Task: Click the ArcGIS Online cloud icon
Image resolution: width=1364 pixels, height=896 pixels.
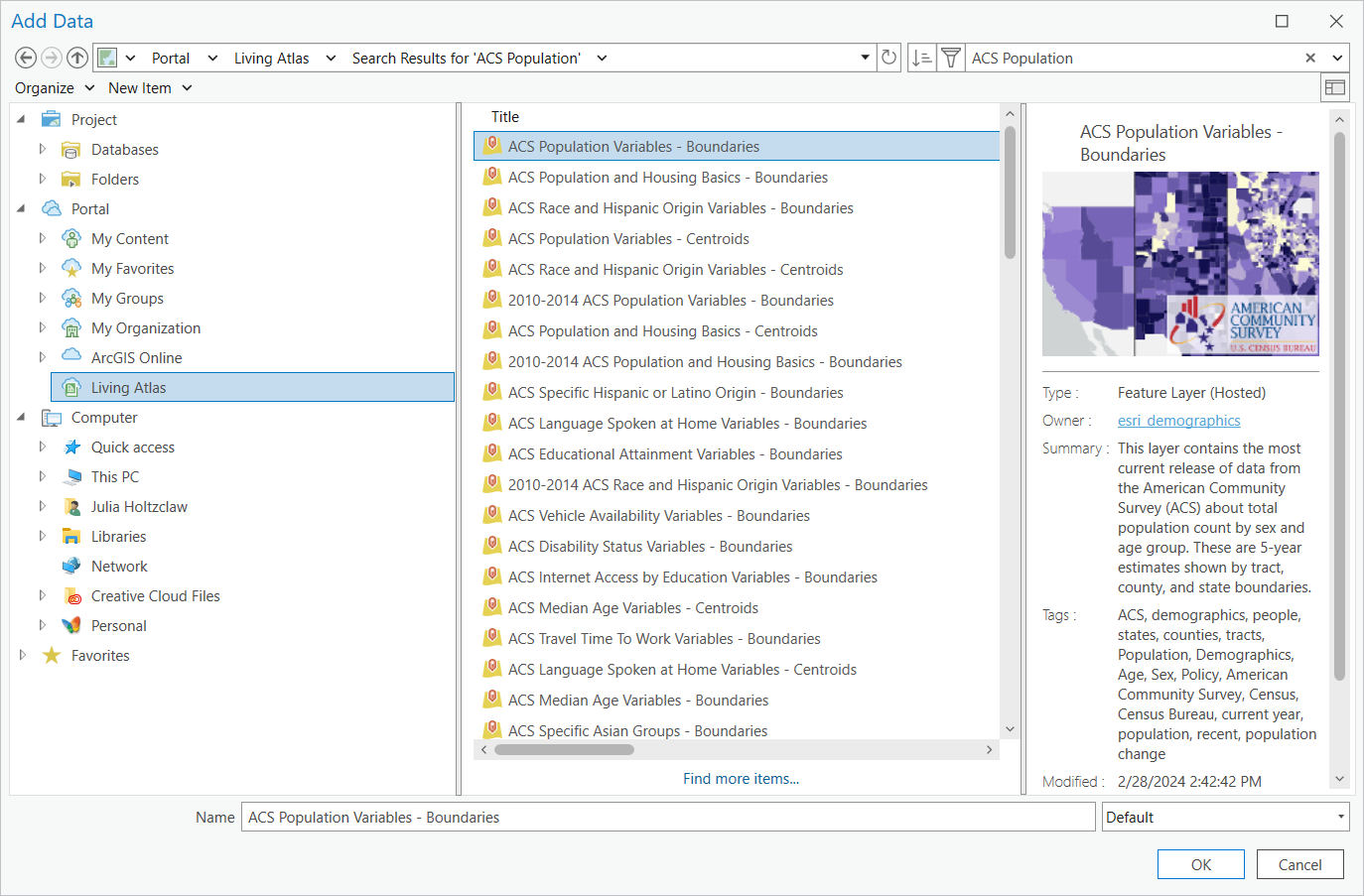Action: tap(70, 356)
